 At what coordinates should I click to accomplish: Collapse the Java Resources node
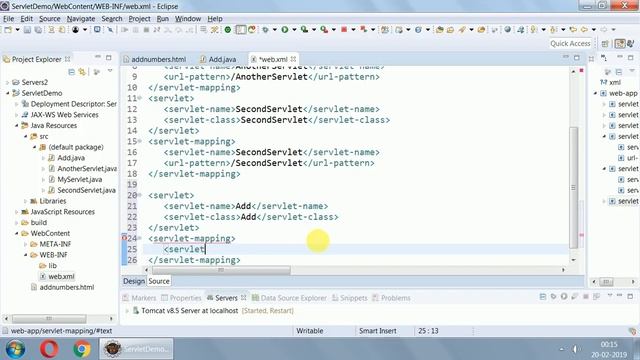click(16, 126)
